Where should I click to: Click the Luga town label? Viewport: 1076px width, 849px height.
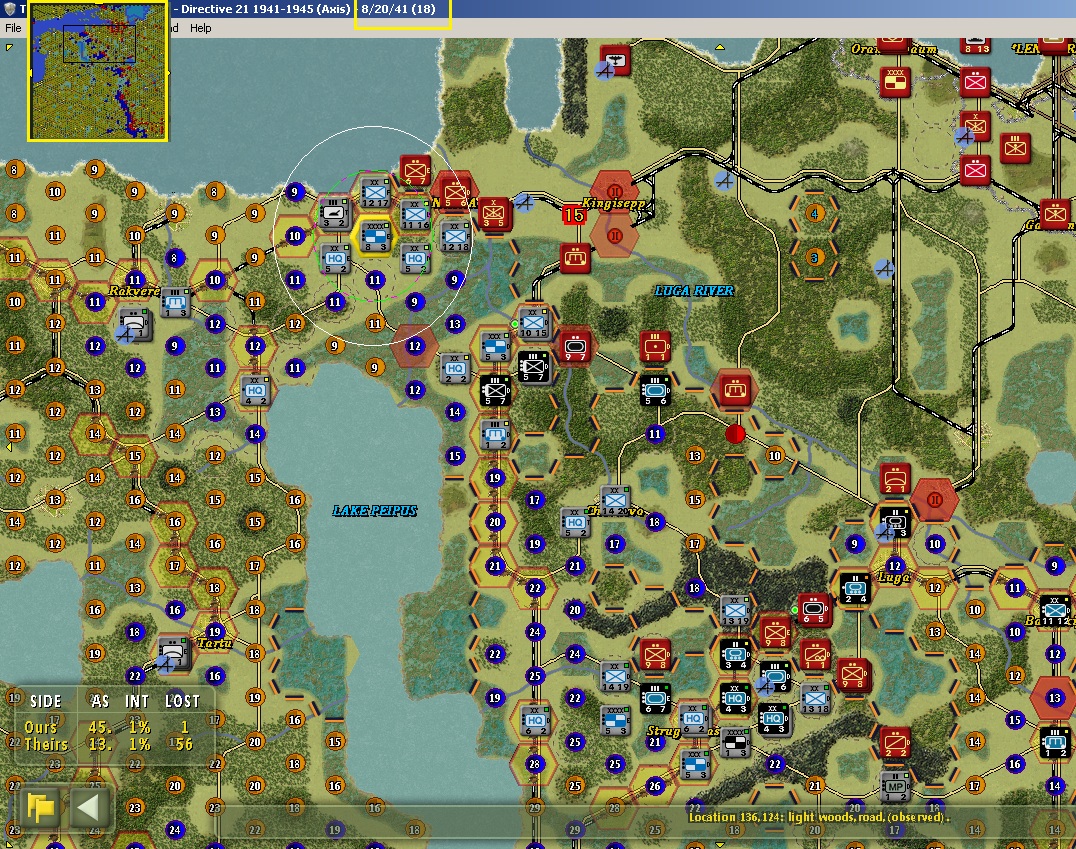point(895,578)
